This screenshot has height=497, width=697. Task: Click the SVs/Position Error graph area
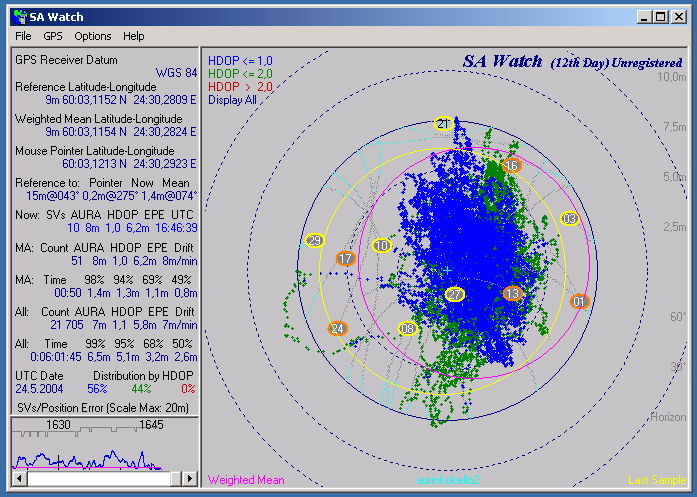(x=104, y=444)
